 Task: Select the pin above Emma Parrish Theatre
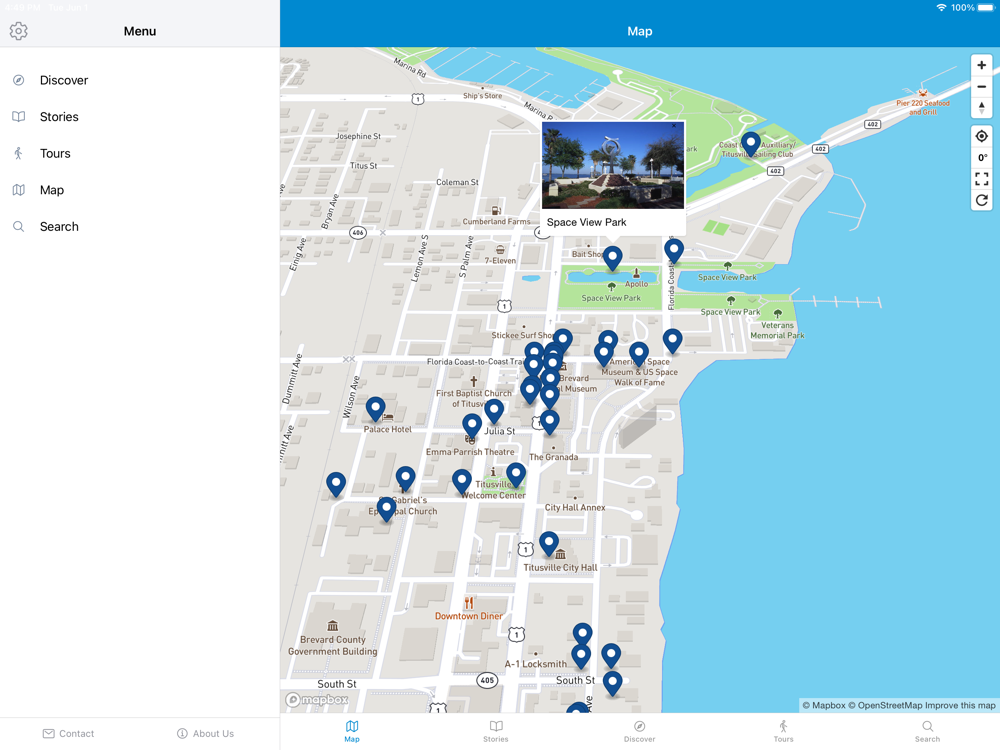click(x=471, y=426)
